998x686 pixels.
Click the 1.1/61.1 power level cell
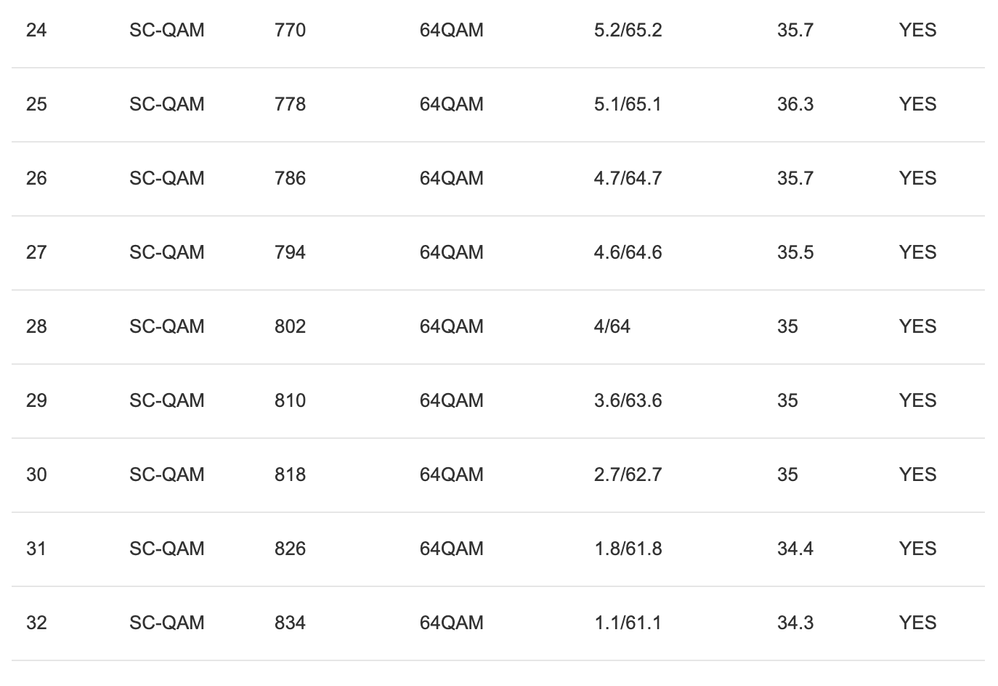click(627, 622)
